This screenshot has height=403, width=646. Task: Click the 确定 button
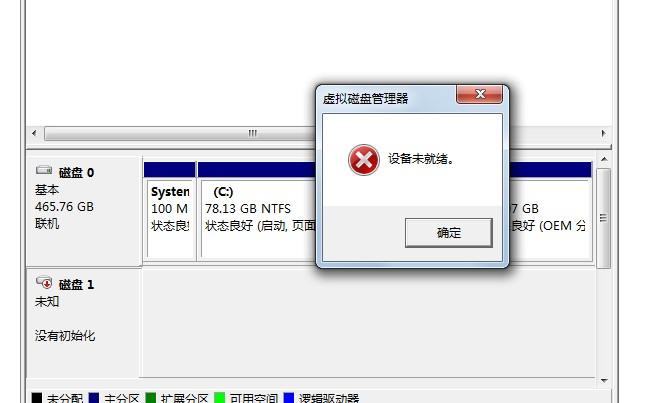coord(449,233)
